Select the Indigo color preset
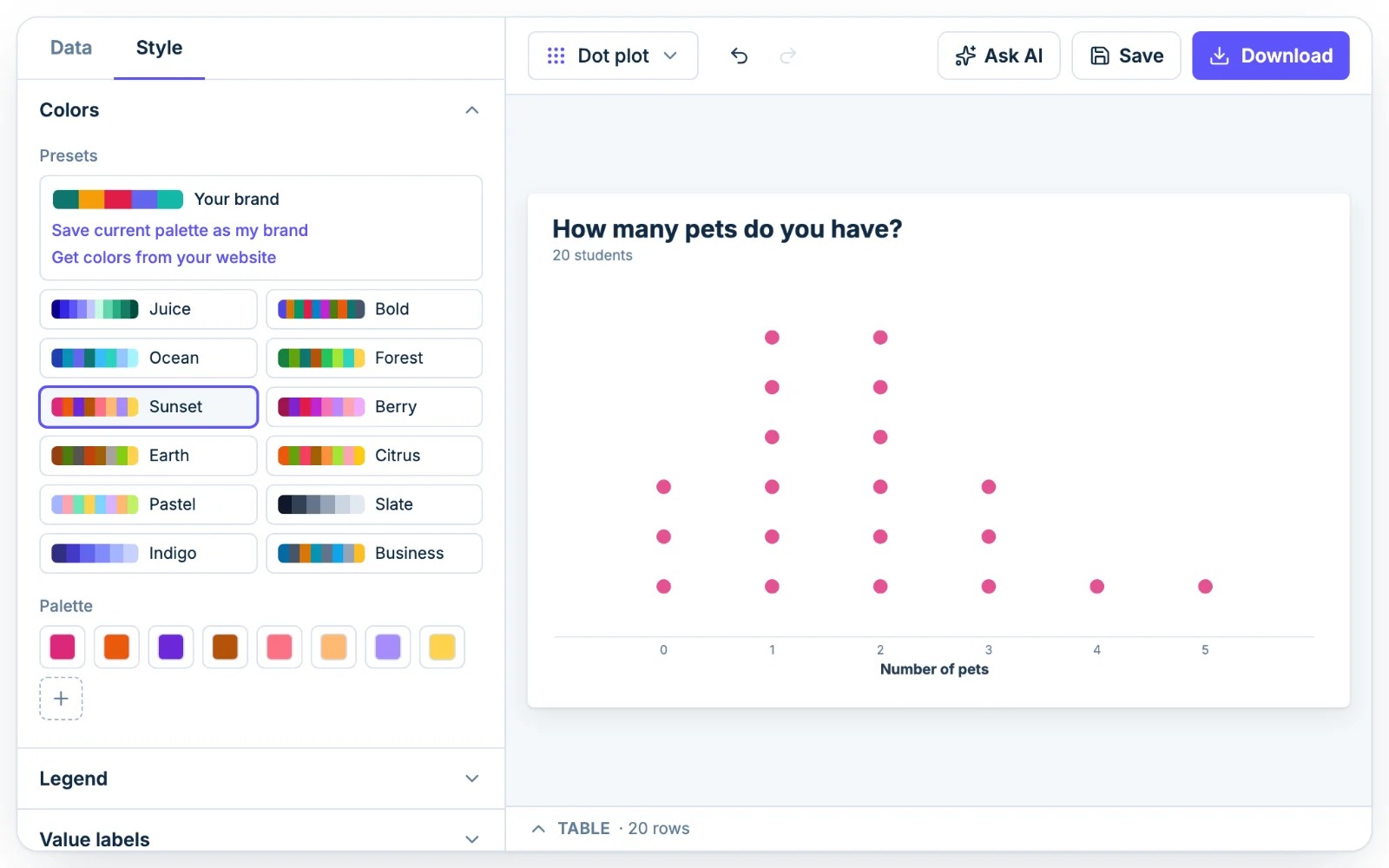This screenshot has height=868, width=1389. (148, 553)
